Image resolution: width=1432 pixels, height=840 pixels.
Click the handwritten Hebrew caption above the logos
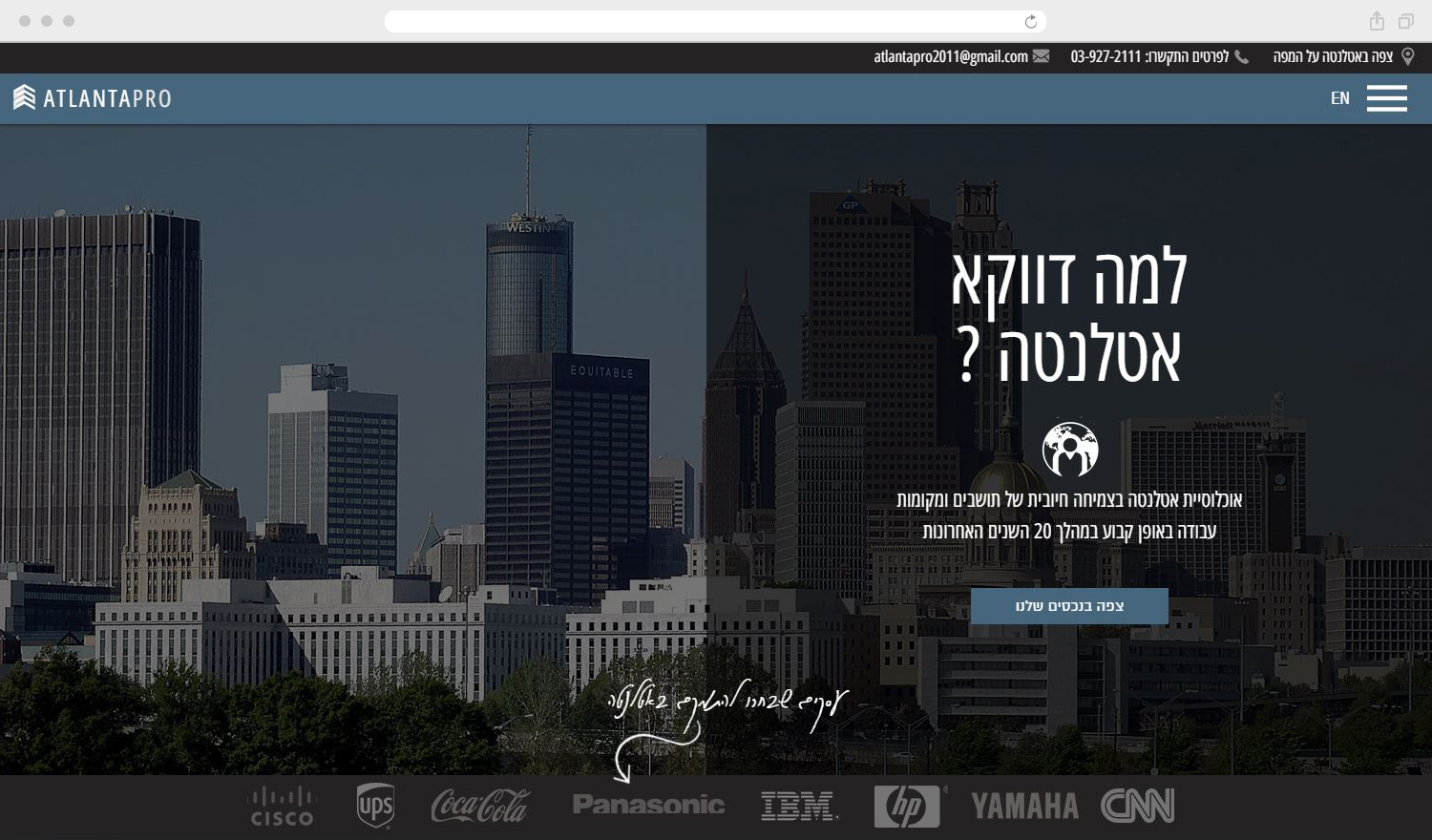(x=727, y=706)
